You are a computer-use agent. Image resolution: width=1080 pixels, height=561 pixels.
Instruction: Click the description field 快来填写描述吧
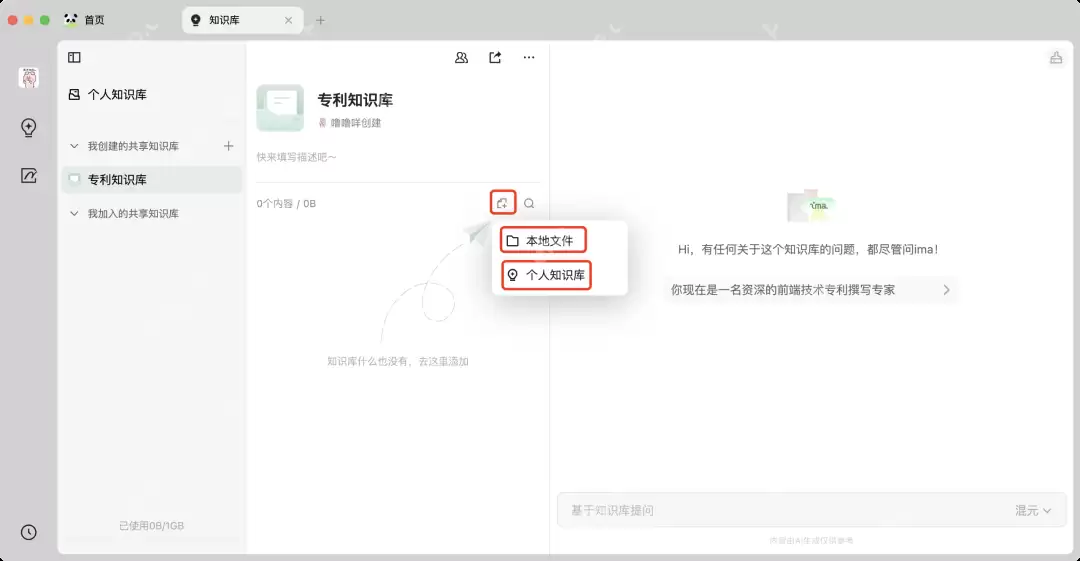(x=297, y=157)
